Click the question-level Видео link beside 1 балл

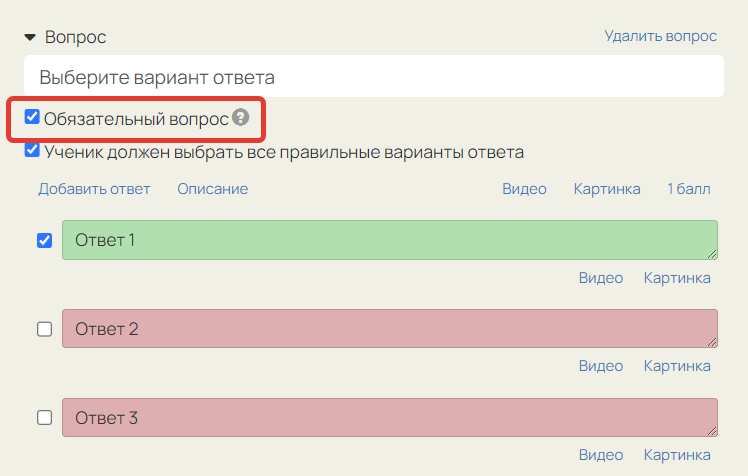524,189
